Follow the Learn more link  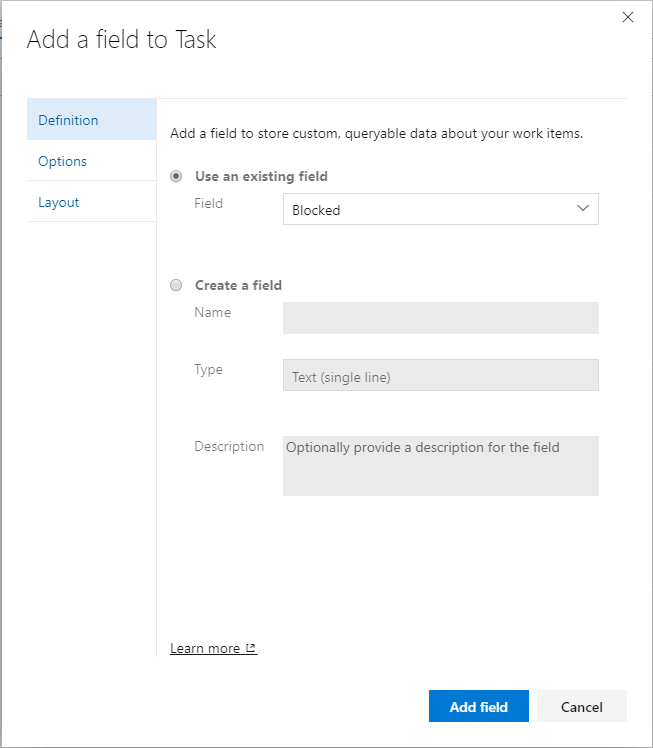point(205,648)
